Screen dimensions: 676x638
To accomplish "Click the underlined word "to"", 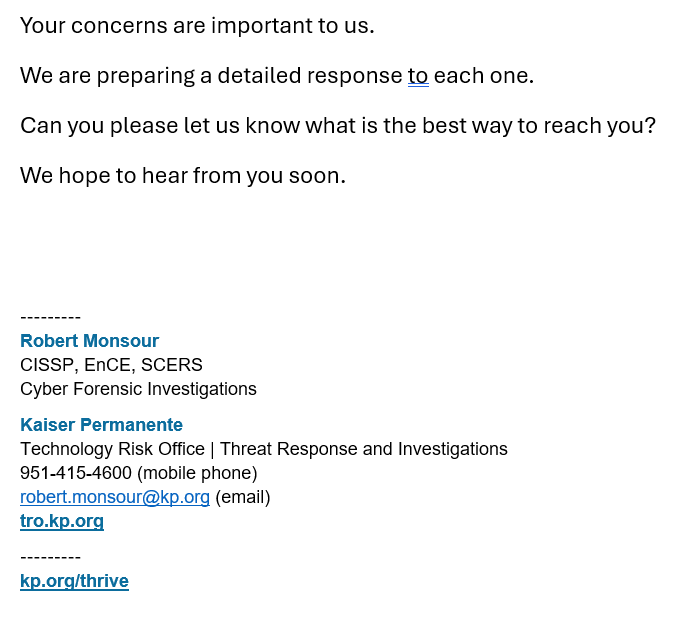I will tap(418, 76).
